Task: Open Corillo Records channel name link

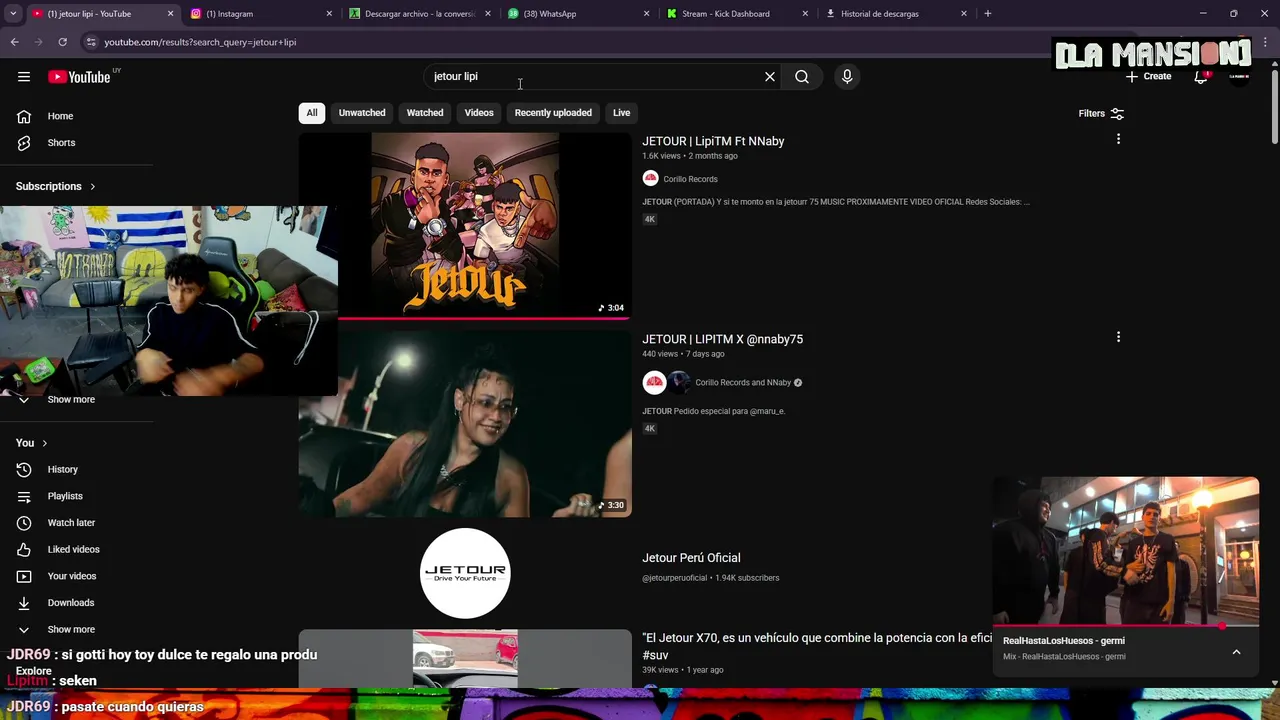Action: click(x=690, y=179)
